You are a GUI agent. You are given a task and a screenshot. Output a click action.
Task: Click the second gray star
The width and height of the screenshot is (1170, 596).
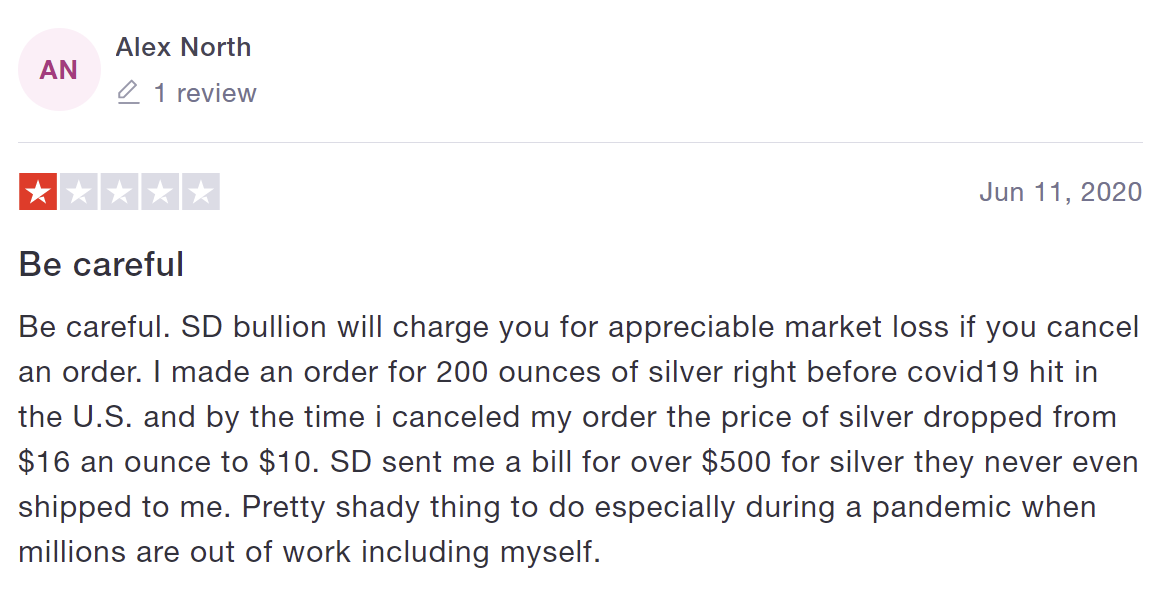click(x=79, y=192)
